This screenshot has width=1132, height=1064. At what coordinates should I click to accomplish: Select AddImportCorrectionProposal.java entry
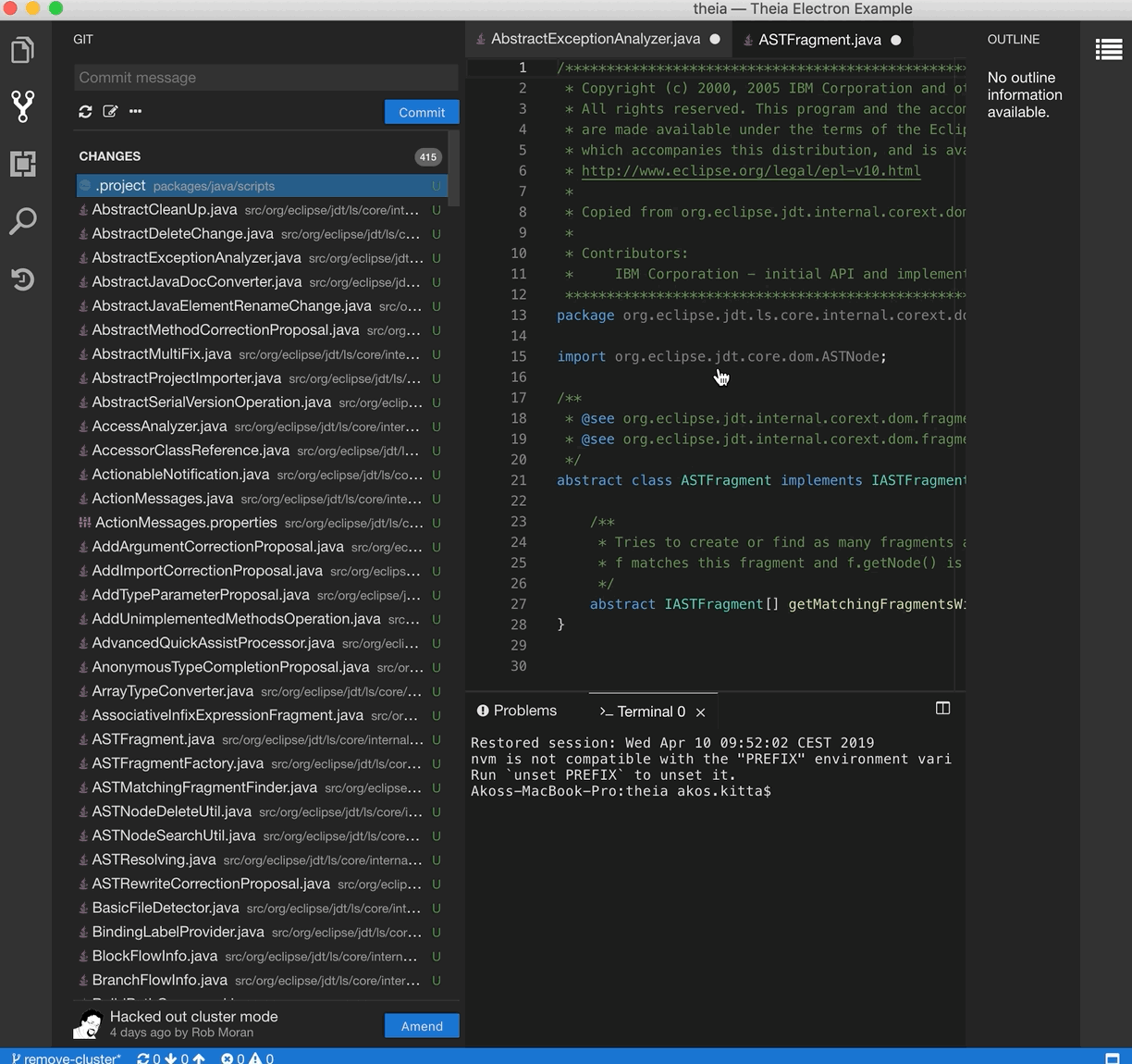pos(262,571)
